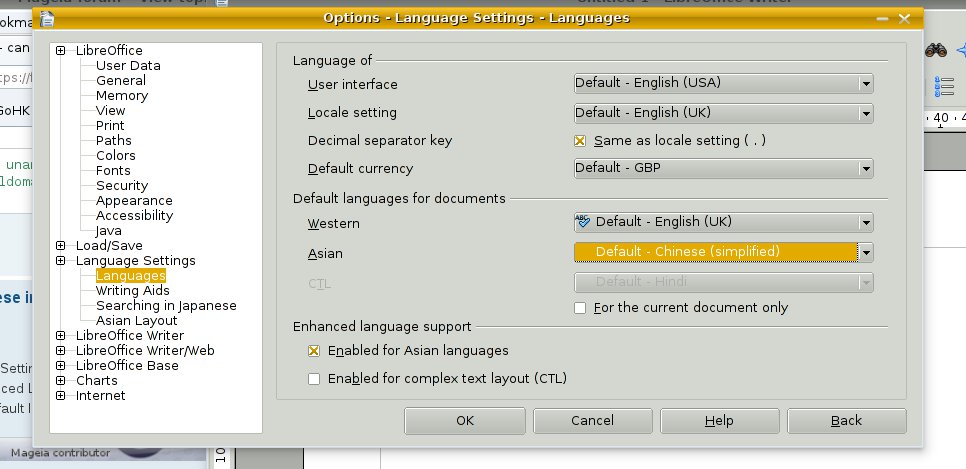The image size is (966, 469).
Task: Open Help for this dialog
Action: [720, 421]
